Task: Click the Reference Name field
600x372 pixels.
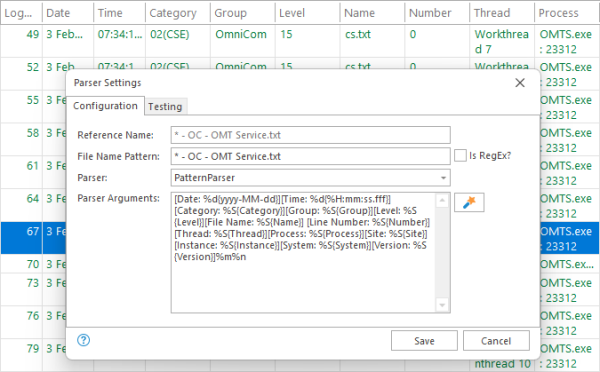Action: (310, 135)
